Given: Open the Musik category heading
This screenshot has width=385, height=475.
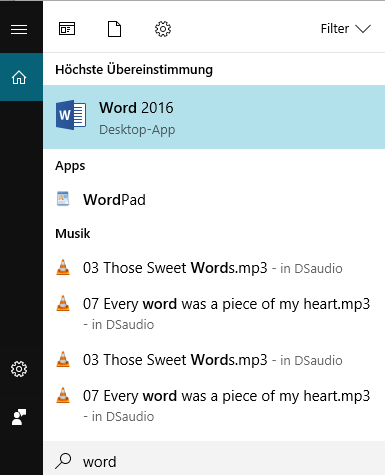Looking at the screenshot, I should [73, 233].
